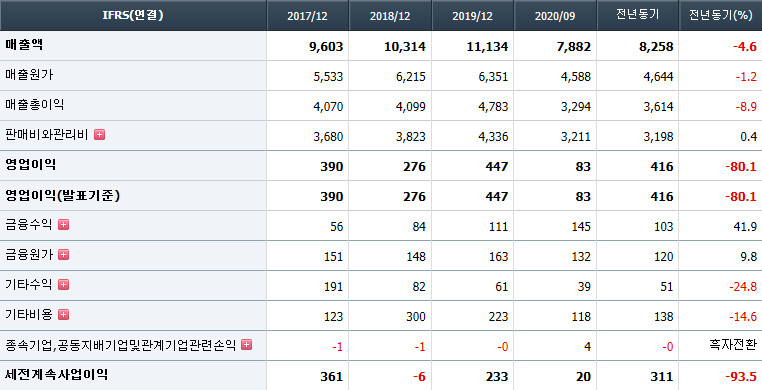
Task: Expand 종속기업,공동지배기업및관계기업관련손익 plus icon
Action: (247, 345)
